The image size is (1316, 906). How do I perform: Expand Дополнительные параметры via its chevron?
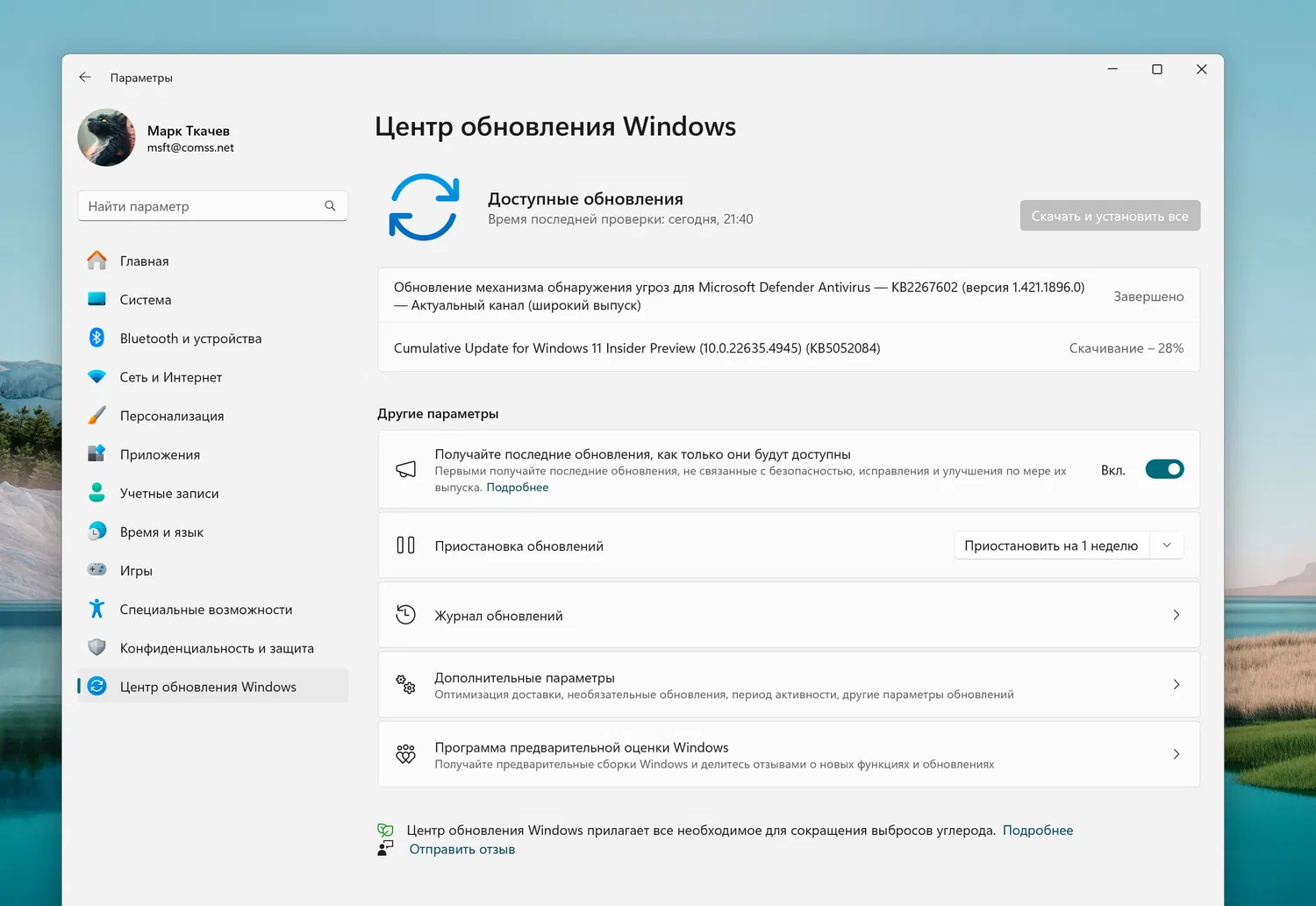(x=1177, y=684)
